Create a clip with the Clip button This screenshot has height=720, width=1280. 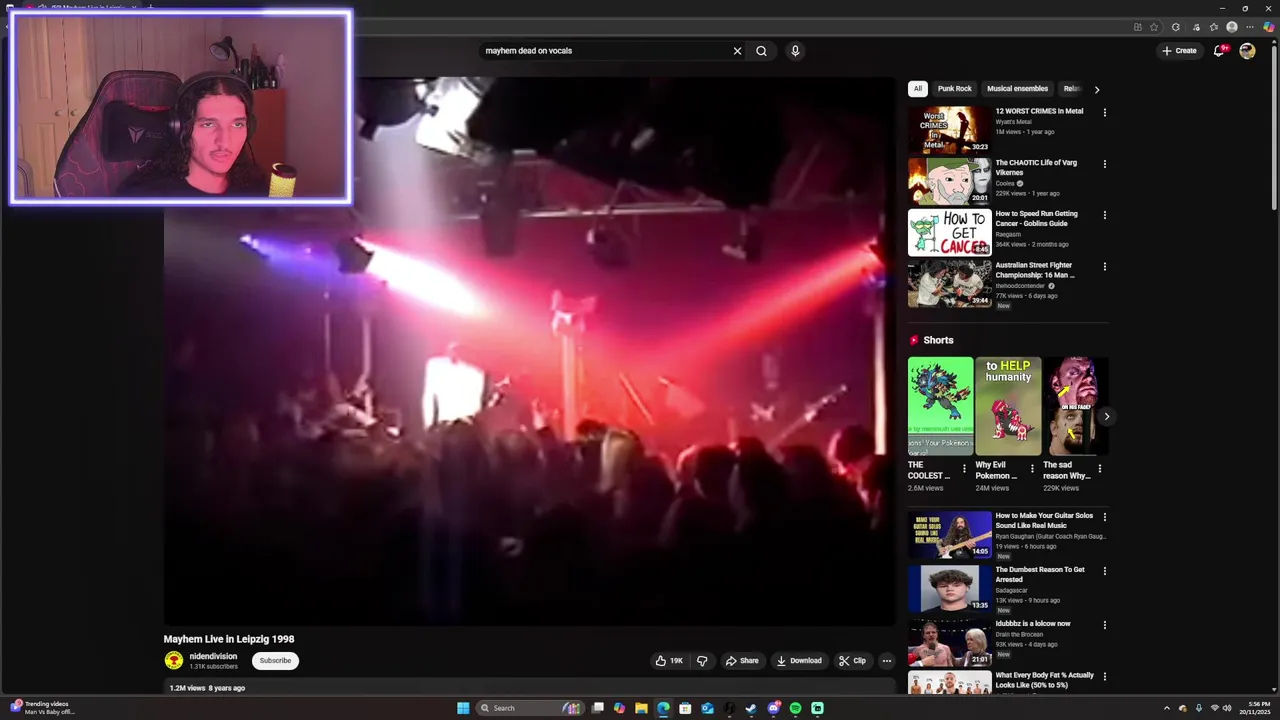click(852, 661)
